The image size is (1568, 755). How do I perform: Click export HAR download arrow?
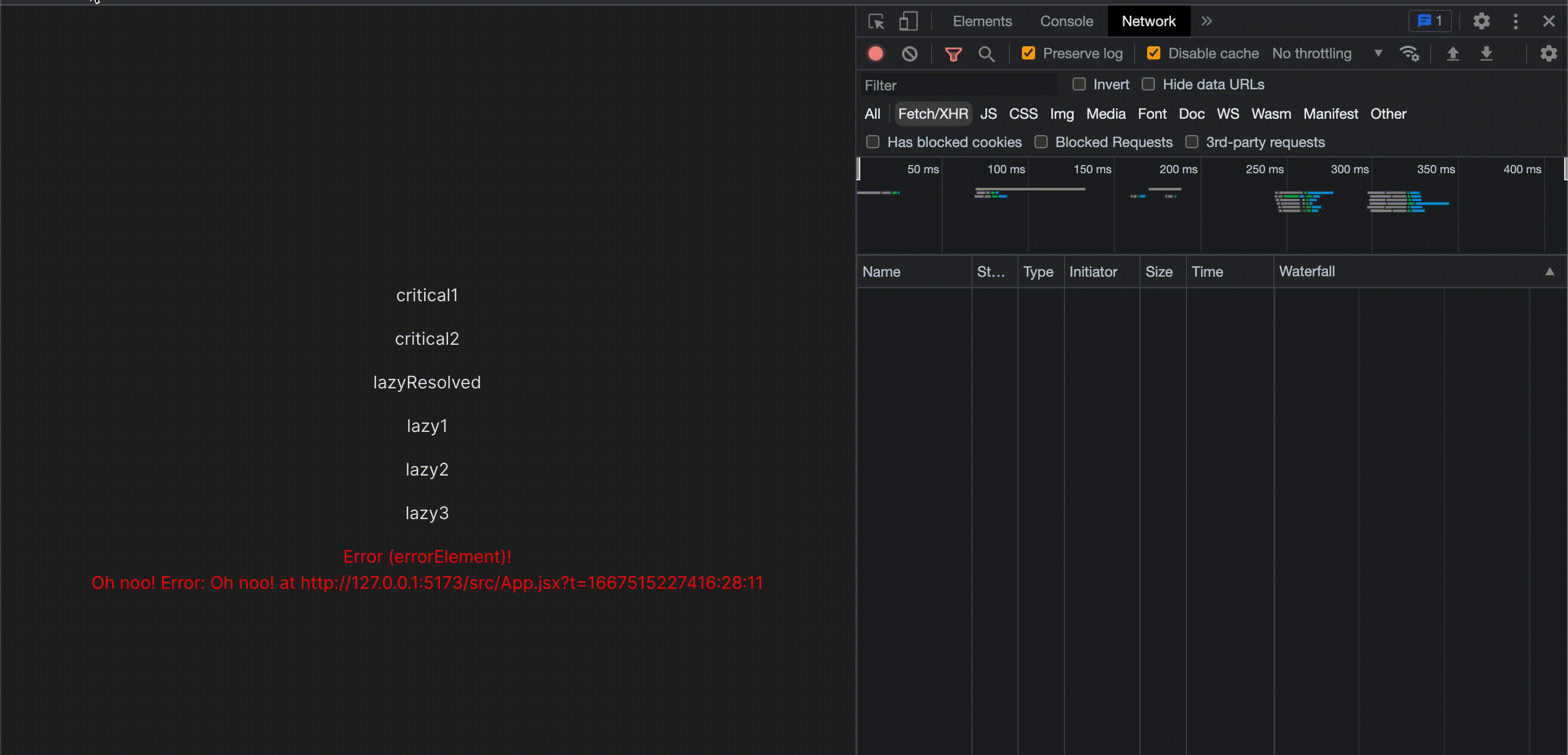(1486, 53)
